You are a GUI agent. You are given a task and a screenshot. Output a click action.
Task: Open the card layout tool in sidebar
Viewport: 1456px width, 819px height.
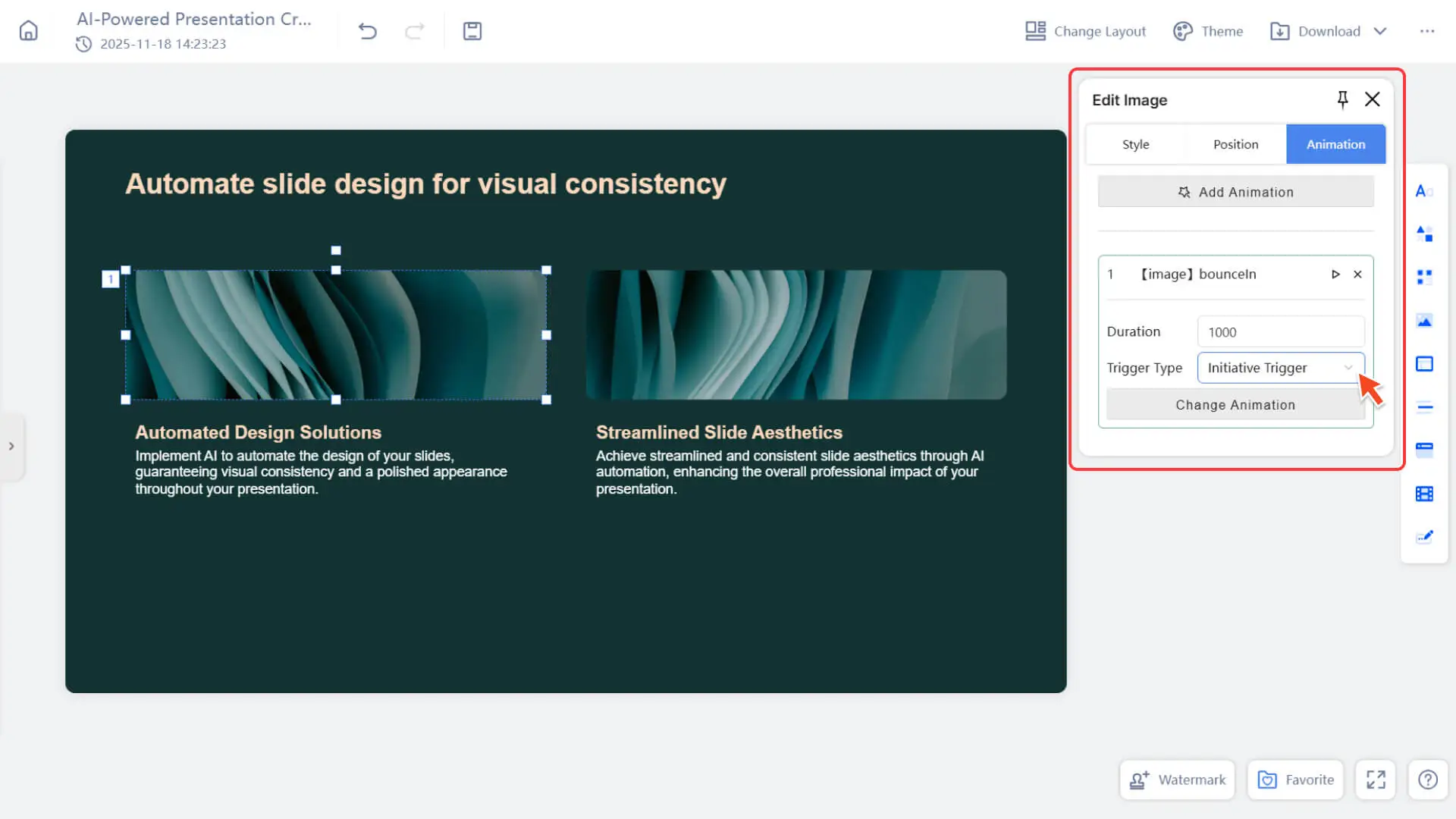[x=1424, y=450]
